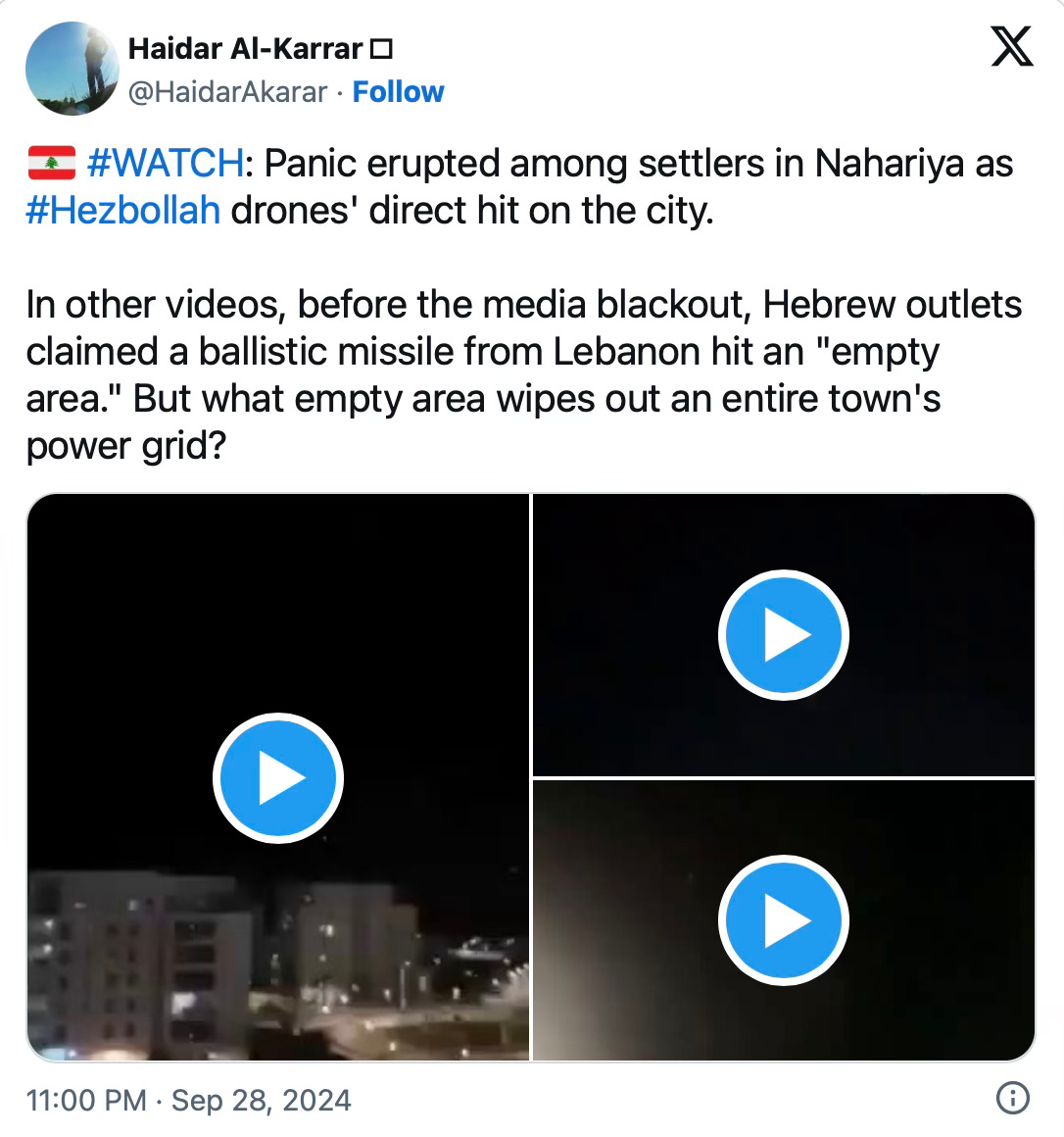Click the square badge beside Al-Karrar's name
Viewport: 1064px width, 1137px height.
[381, 49]
